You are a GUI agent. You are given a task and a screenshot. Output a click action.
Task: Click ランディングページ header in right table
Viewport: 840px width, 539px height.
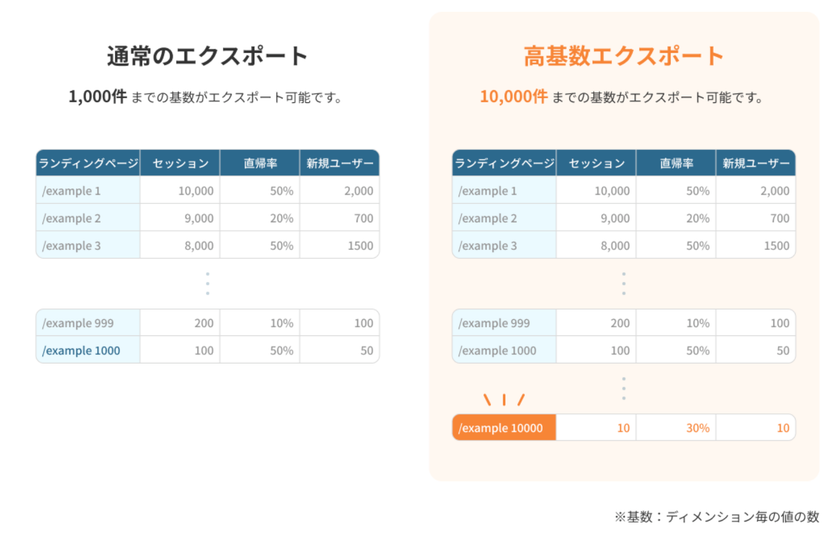(505, 163)
